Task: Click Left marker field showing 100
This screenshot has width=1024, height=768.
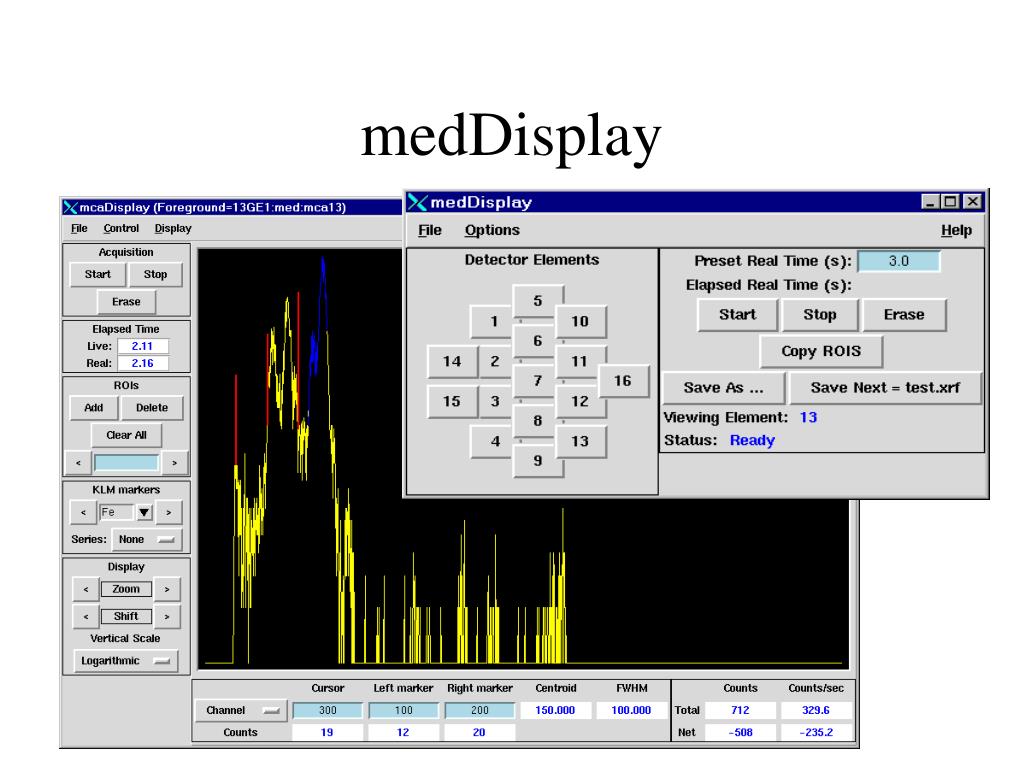Action: pos(404,711)
